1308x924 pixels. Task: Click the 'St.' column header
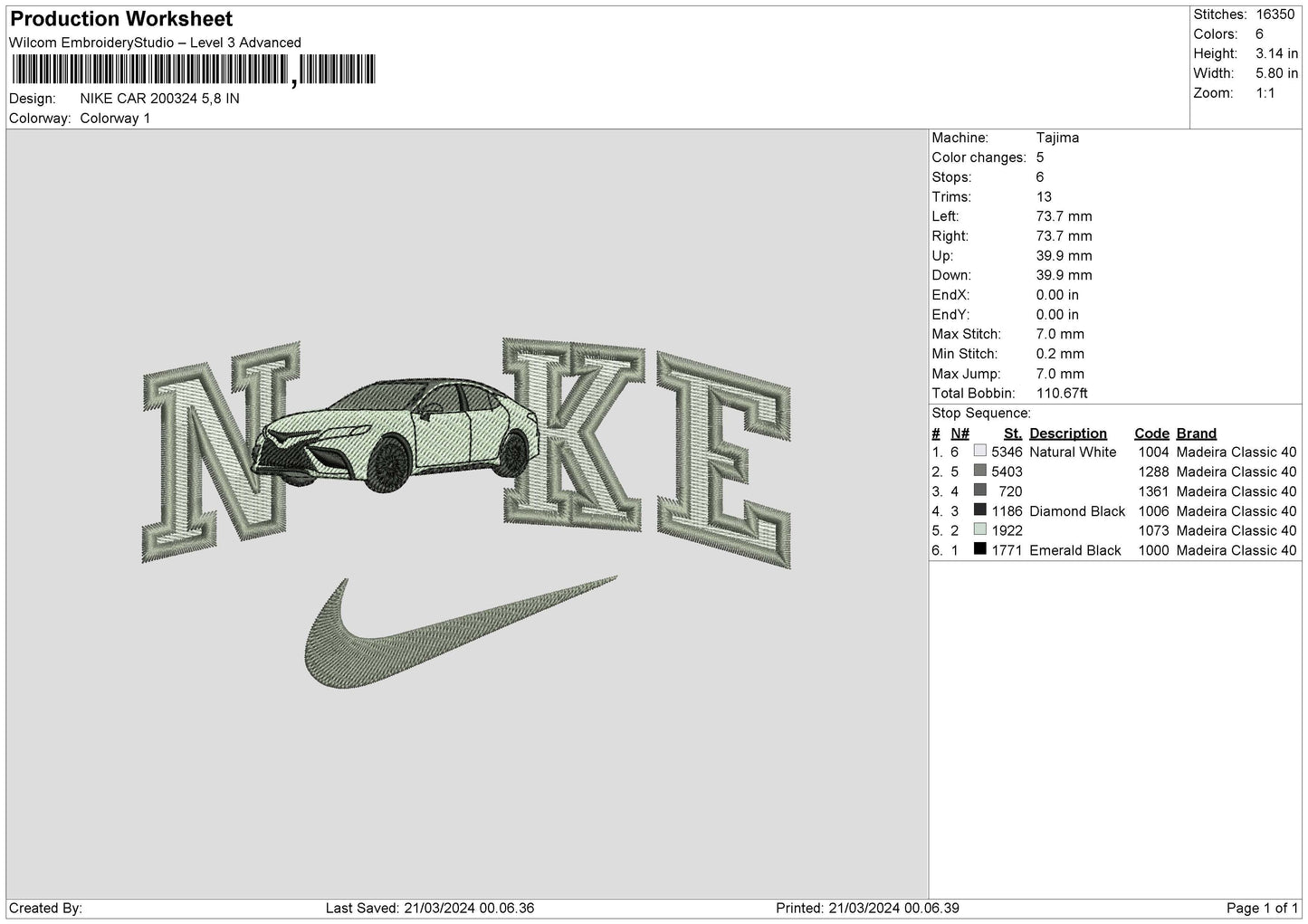[1012, 433]
